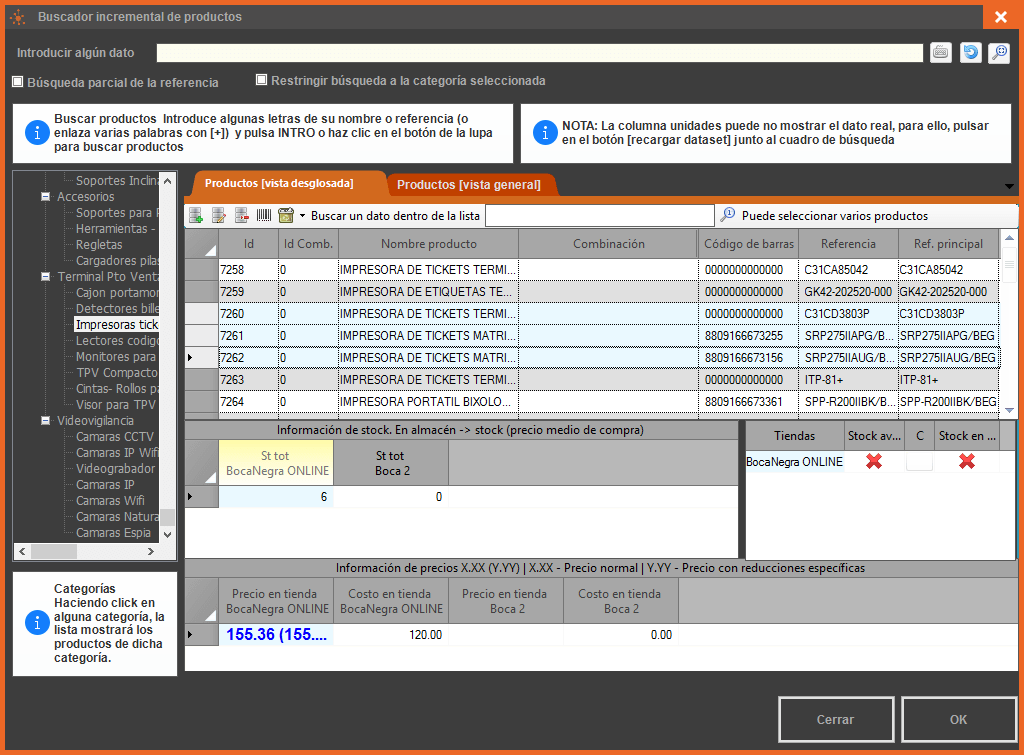1024x755 pixels.
Task: Select the Productos [vista desglosada] tab
Action: click(279, 183)
